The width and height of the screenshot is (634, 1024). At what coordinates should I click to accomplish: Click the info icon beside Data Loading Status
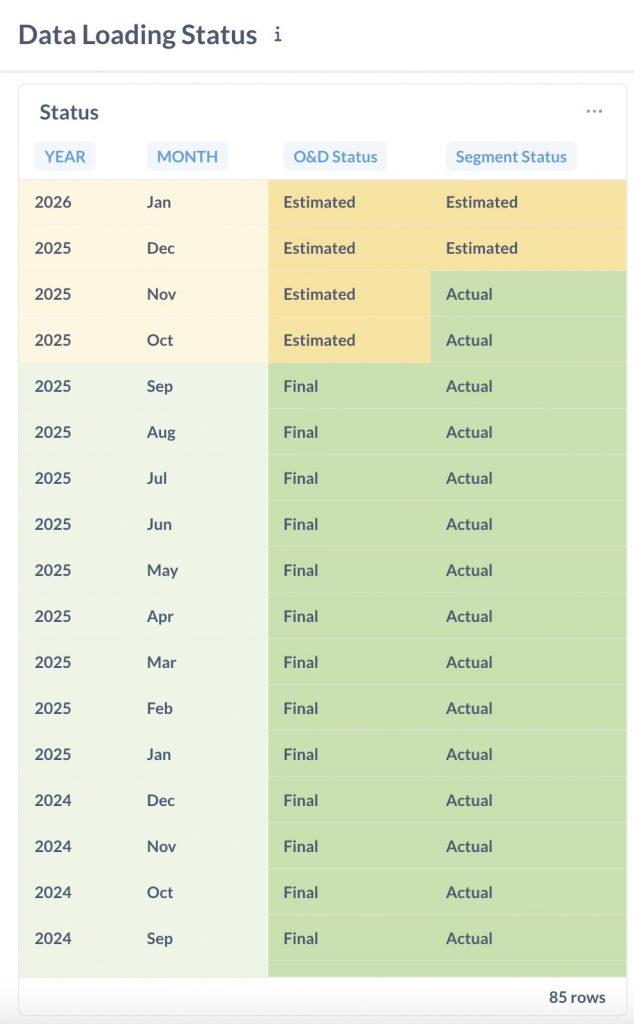pyautogui.click(x=278, y=35)
